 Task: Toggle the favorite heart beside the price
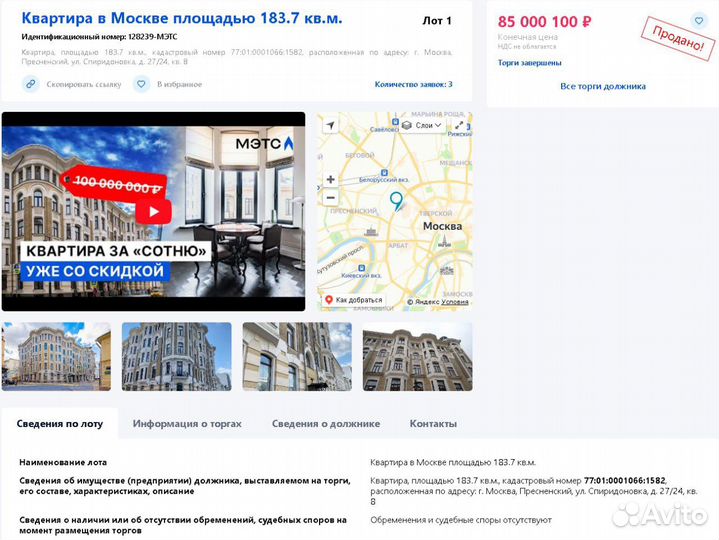699,21
